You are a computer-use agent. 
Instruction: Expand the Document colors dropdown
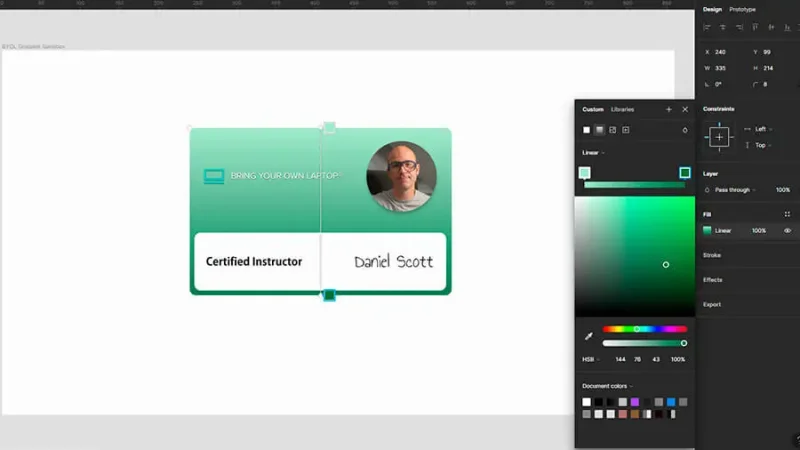tap(607, 386)
